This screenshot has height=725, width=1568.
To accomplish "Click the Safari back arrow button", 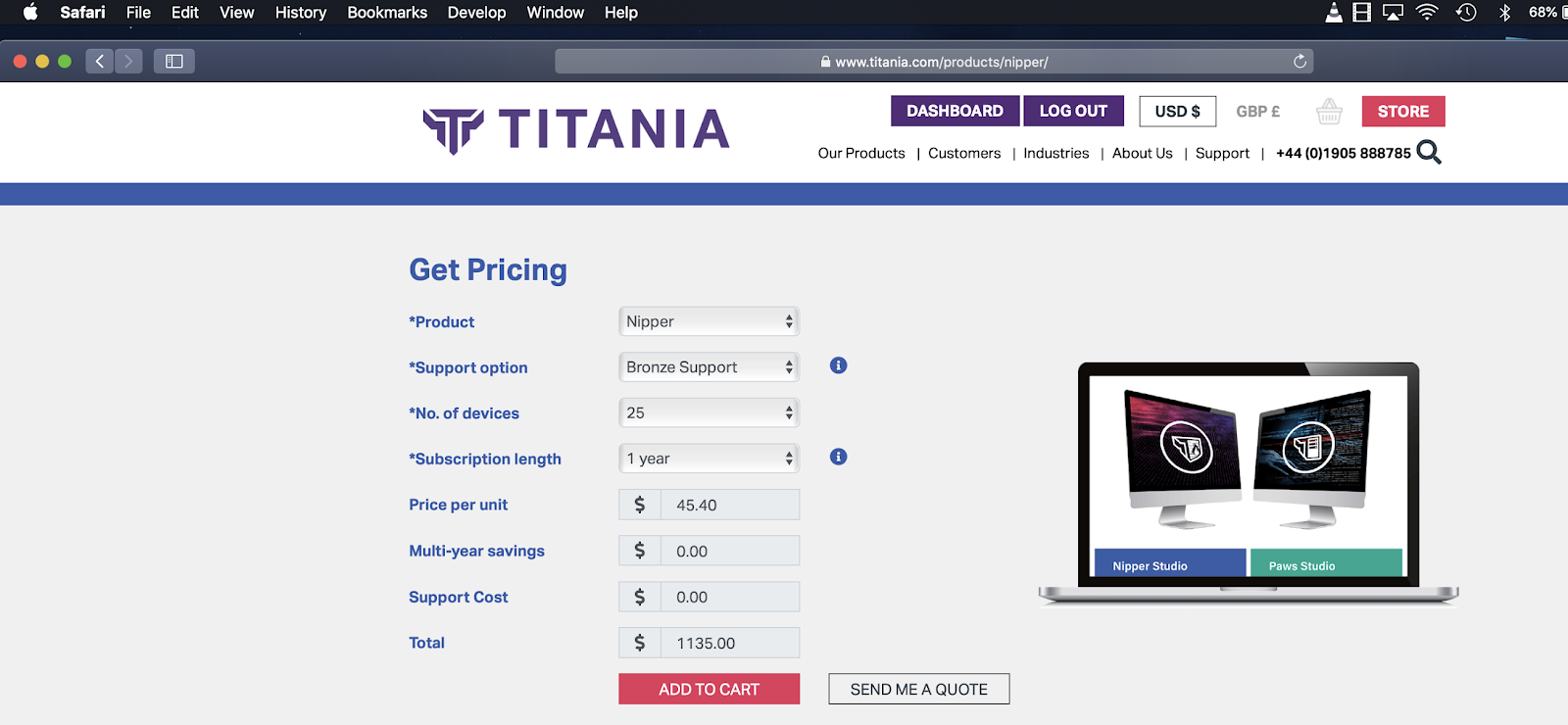I will coord(99,61).
